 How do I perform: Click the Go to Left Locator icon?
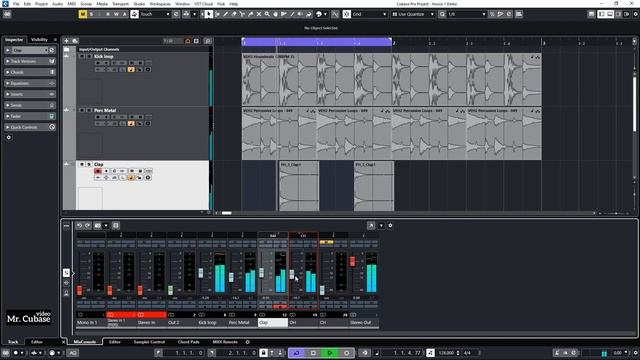[x=158, y=353]
